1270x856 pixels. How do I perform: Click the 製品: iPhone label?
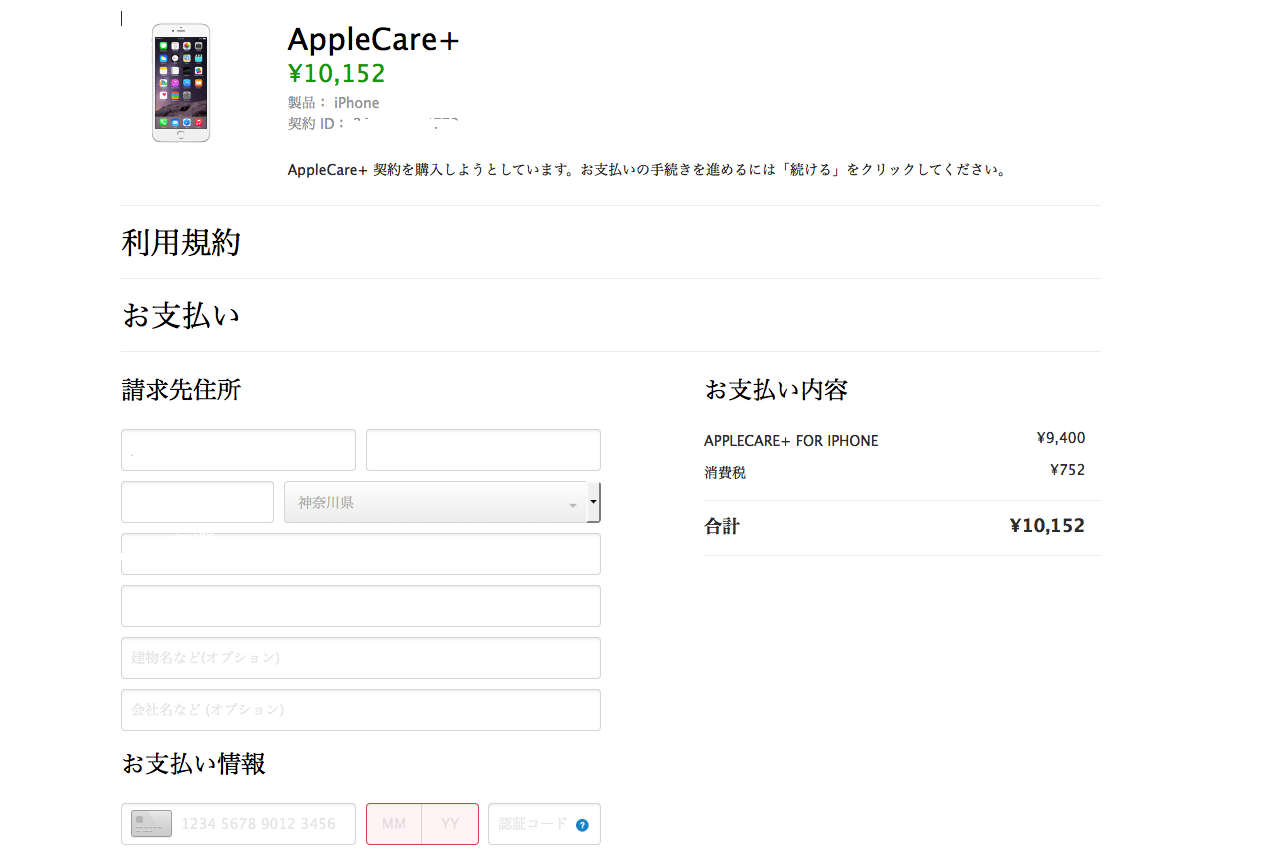click(333, 103)
